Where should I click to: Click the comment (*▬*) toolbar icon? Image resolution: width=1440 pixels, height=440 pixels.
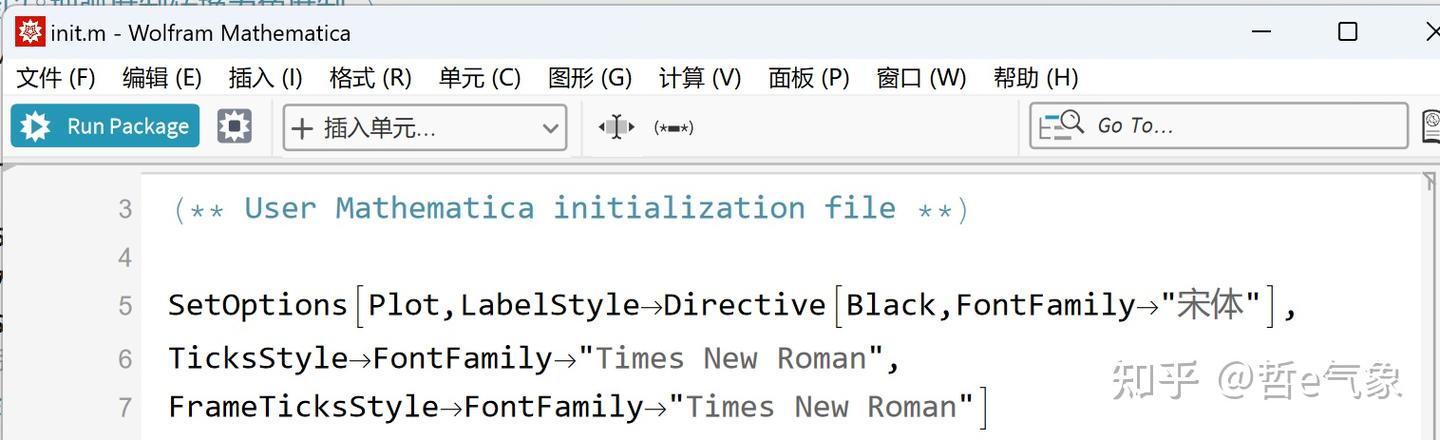click(x=673, y=128)
